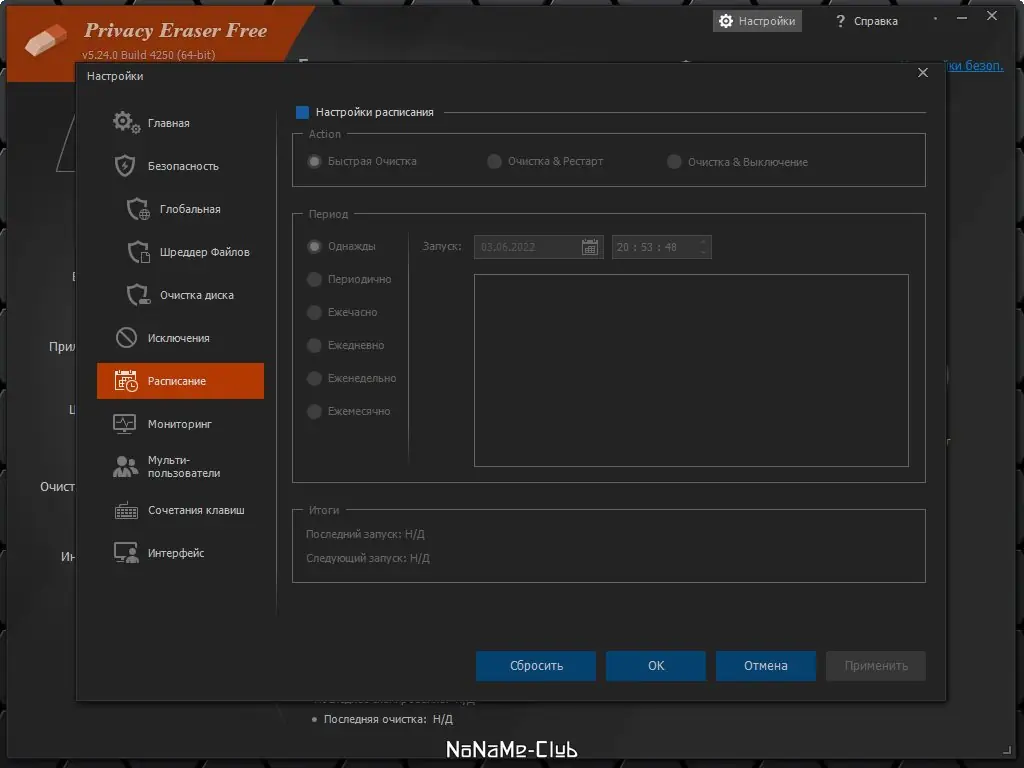The image size is (1024, 768).
Task: Click the prohibited circle icon for Исключения
Action: 126,338
